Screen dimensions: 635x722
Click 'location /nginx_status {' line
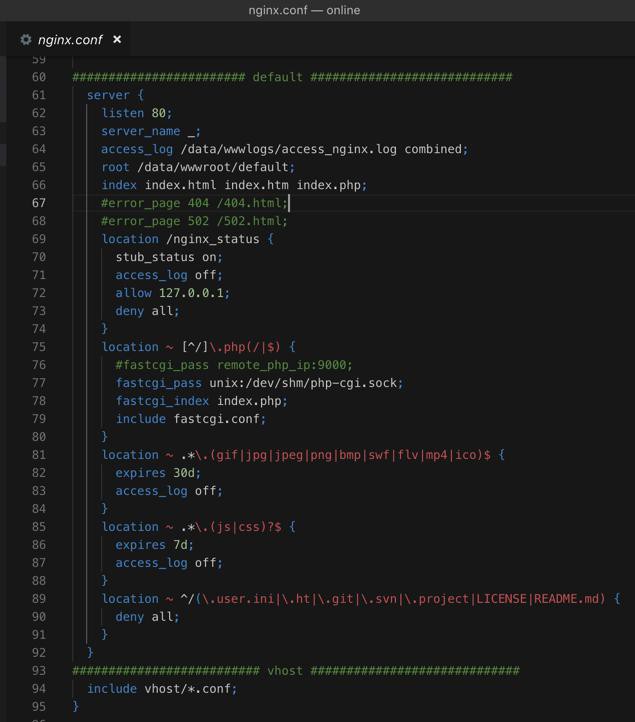[187, 239]
